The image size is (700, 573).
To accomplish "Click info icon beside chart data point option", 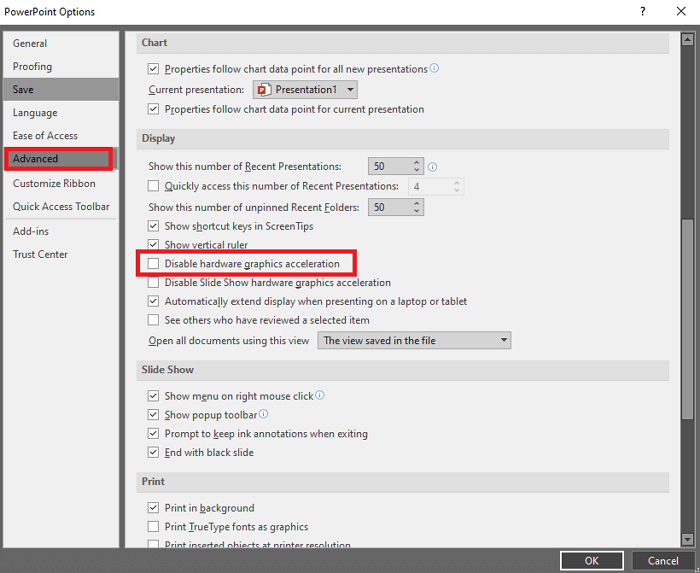I will click(434, 68).
